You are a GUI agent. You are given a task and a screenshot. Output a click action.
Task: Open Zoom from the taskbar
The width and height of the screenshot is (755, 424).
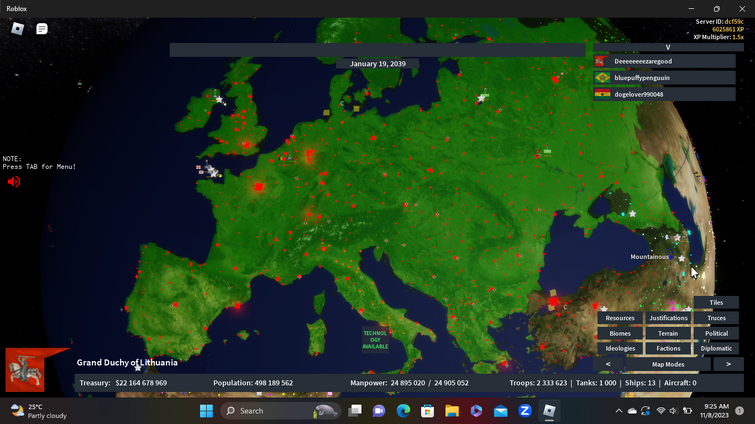525,411
